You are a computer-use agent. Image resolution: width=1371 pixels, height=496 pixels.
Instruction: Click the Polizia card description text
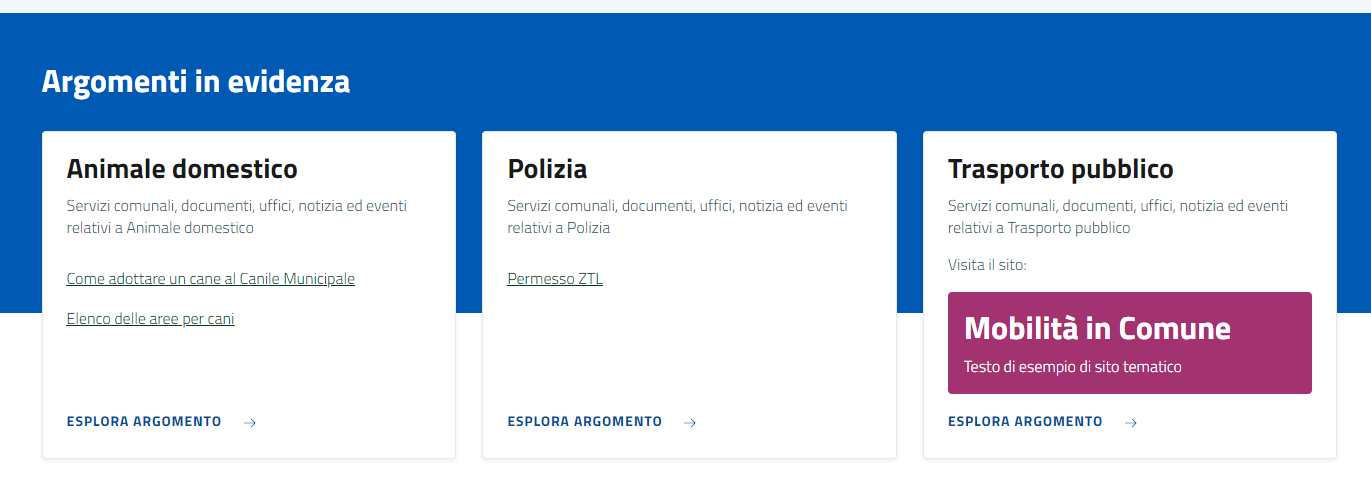coord(677,217)
